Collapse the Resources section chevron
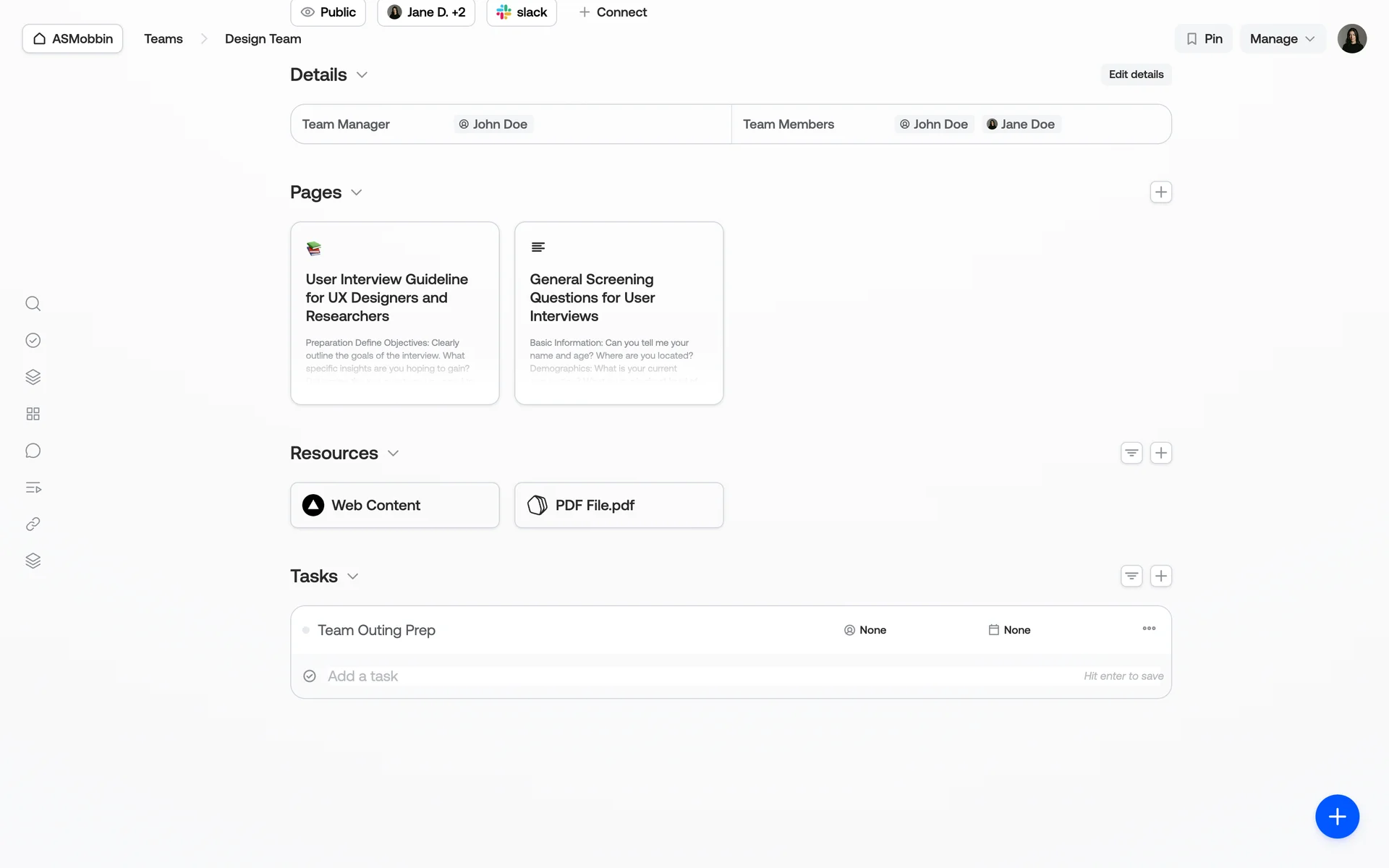Image resolution: width=1389 pixels, height=868 pixels. click(394, 454)
